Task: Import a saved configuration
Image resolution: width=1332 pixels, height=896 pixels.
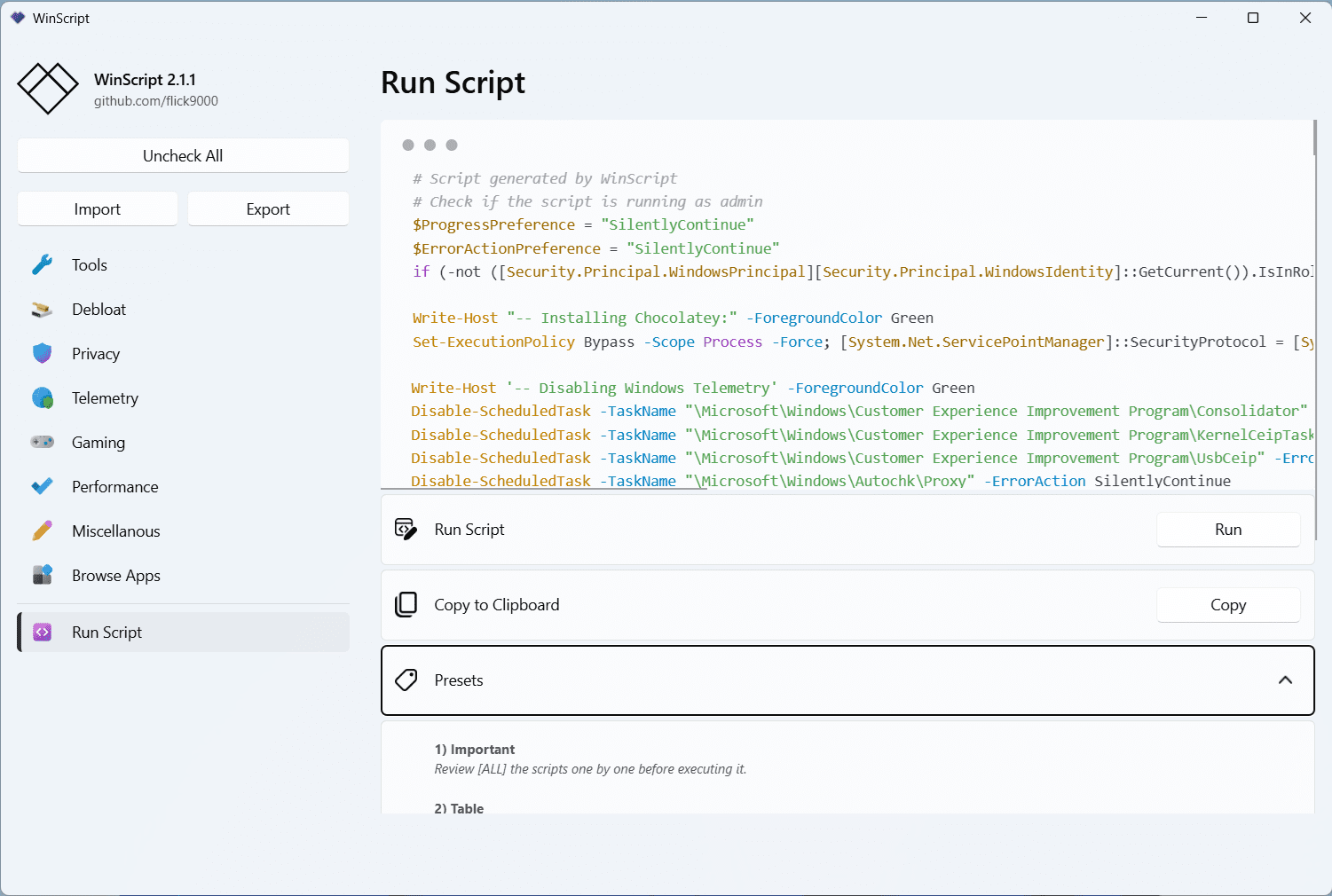Action: 98,209
